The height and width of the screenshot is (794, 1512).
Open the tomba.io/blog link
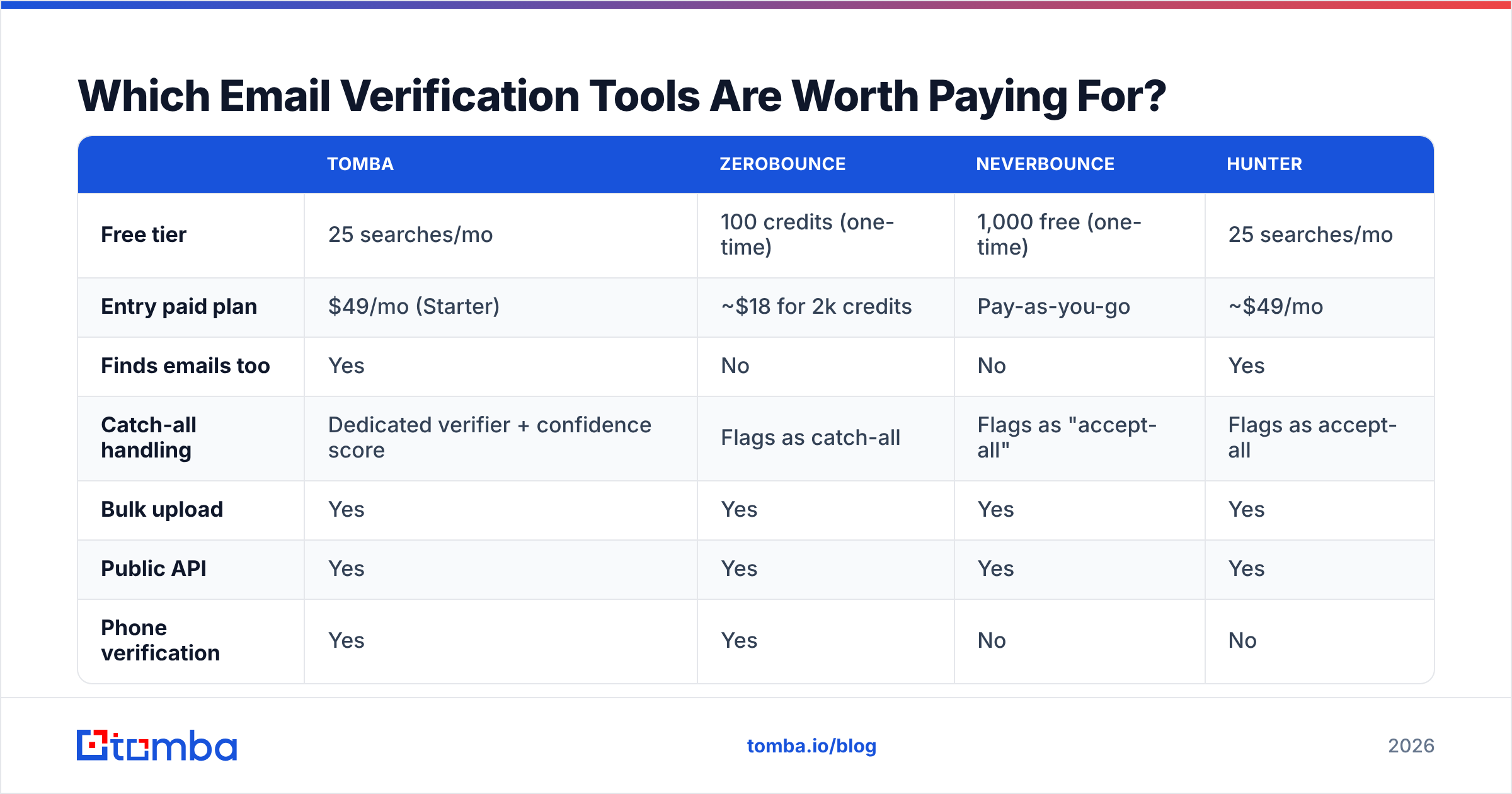coord(811,746)
